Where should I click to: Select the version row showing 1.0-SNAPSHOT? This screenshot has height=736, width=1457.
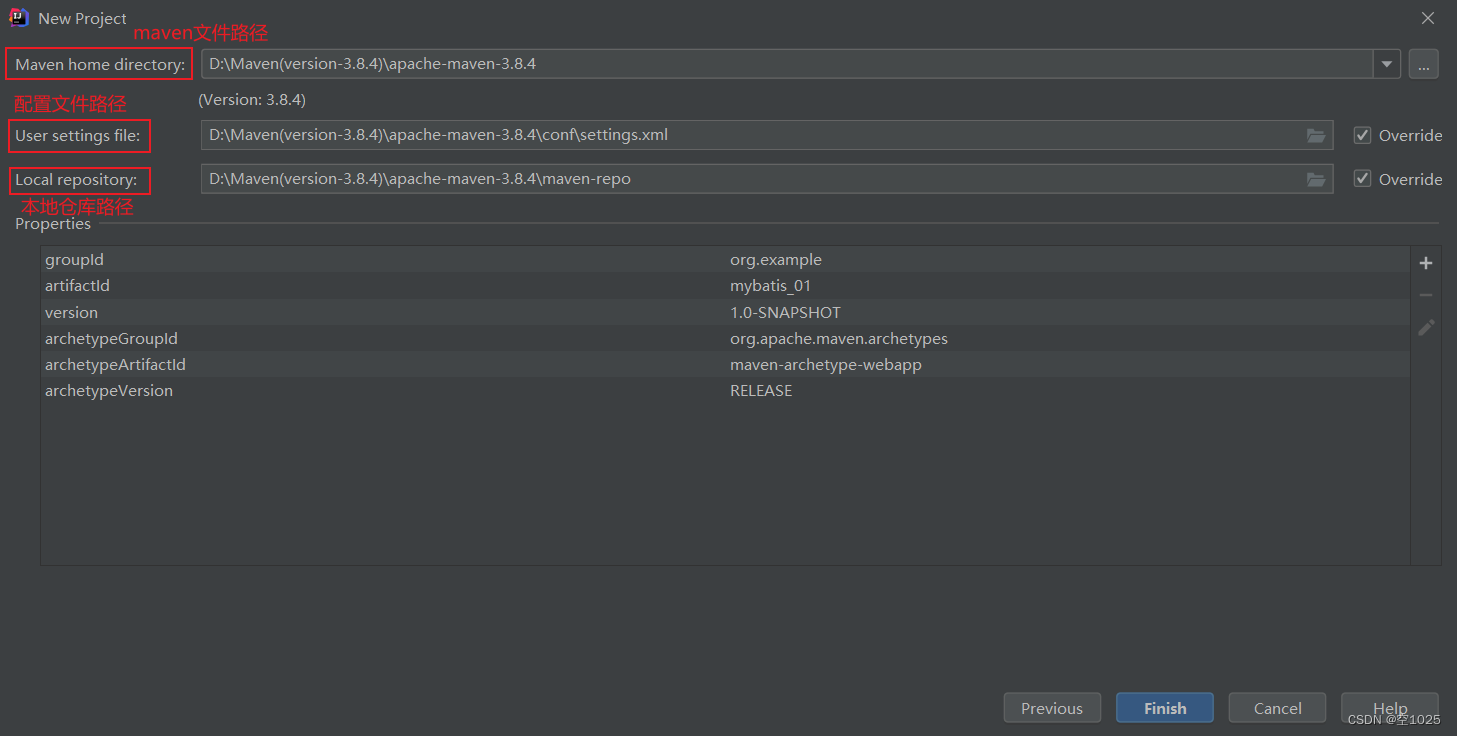pyautogui.click(x=400, y=312)
